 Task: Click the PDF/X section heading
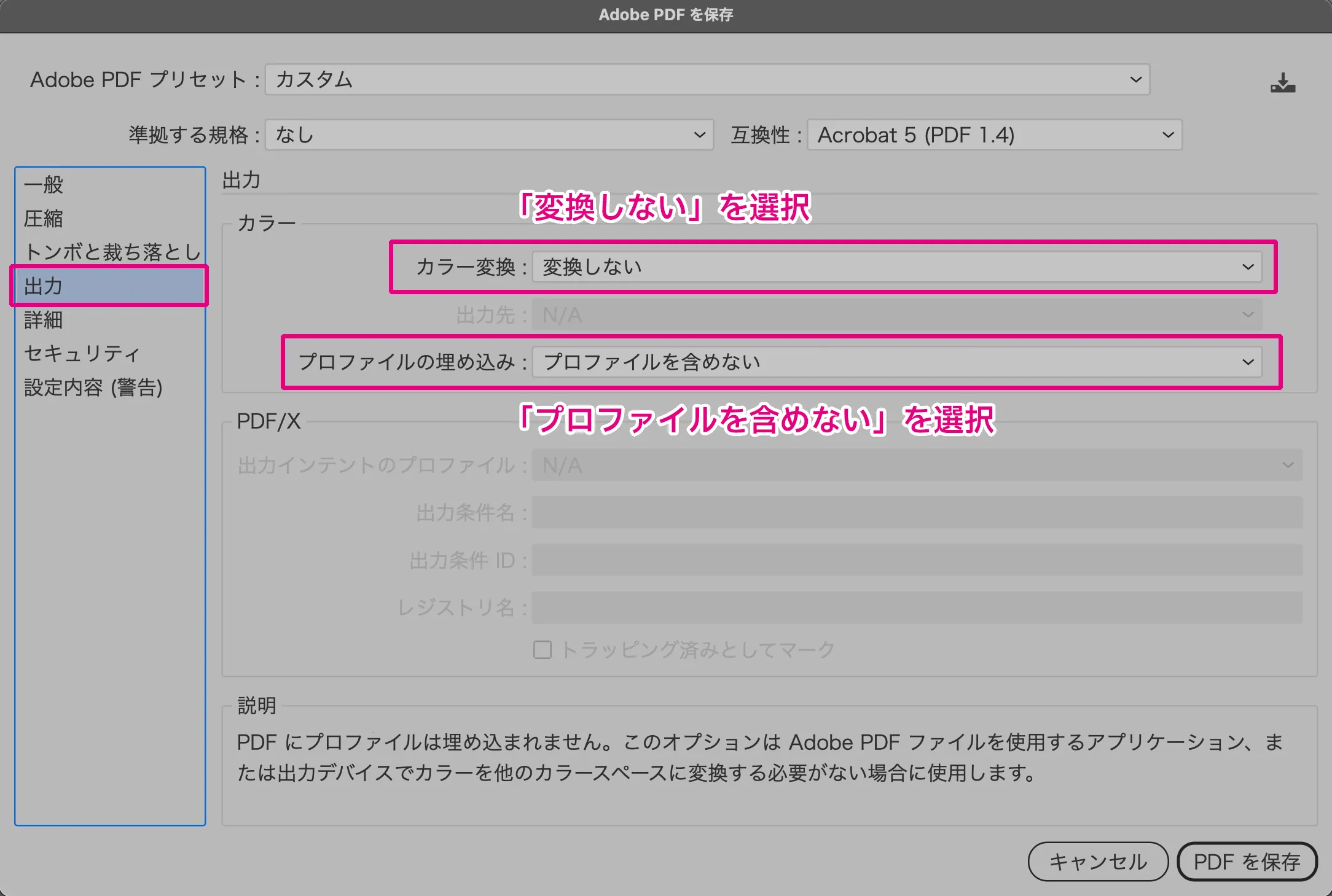[268, 421]
